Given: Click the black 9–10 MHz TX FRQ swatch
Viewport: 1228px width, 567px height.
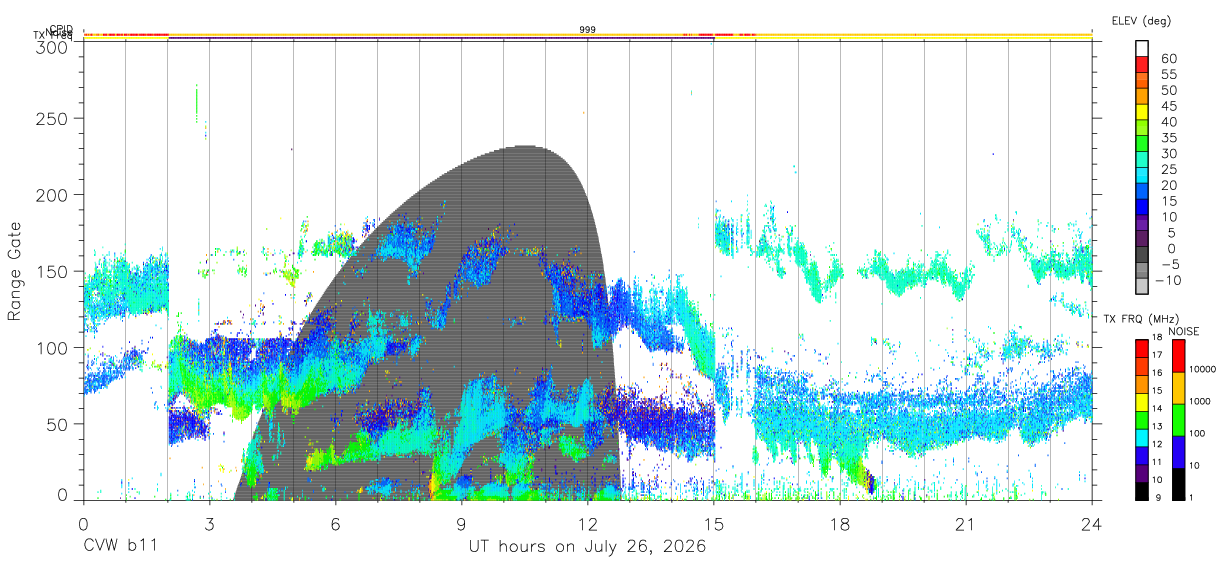Looking at the screenshot, I should (x=1142, y=489).
